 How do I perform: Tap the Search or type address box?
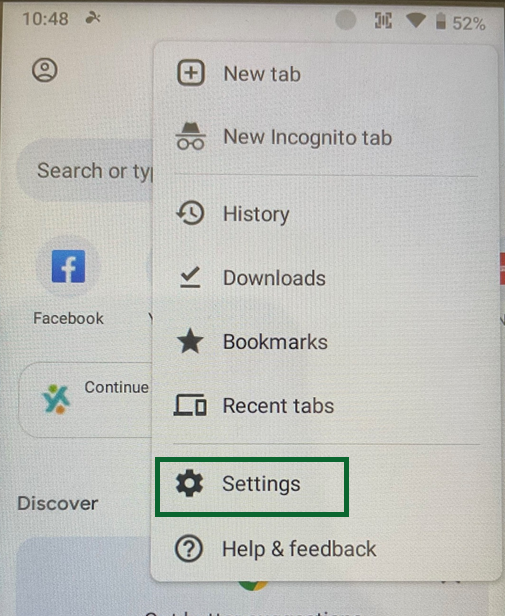(85, 170)
